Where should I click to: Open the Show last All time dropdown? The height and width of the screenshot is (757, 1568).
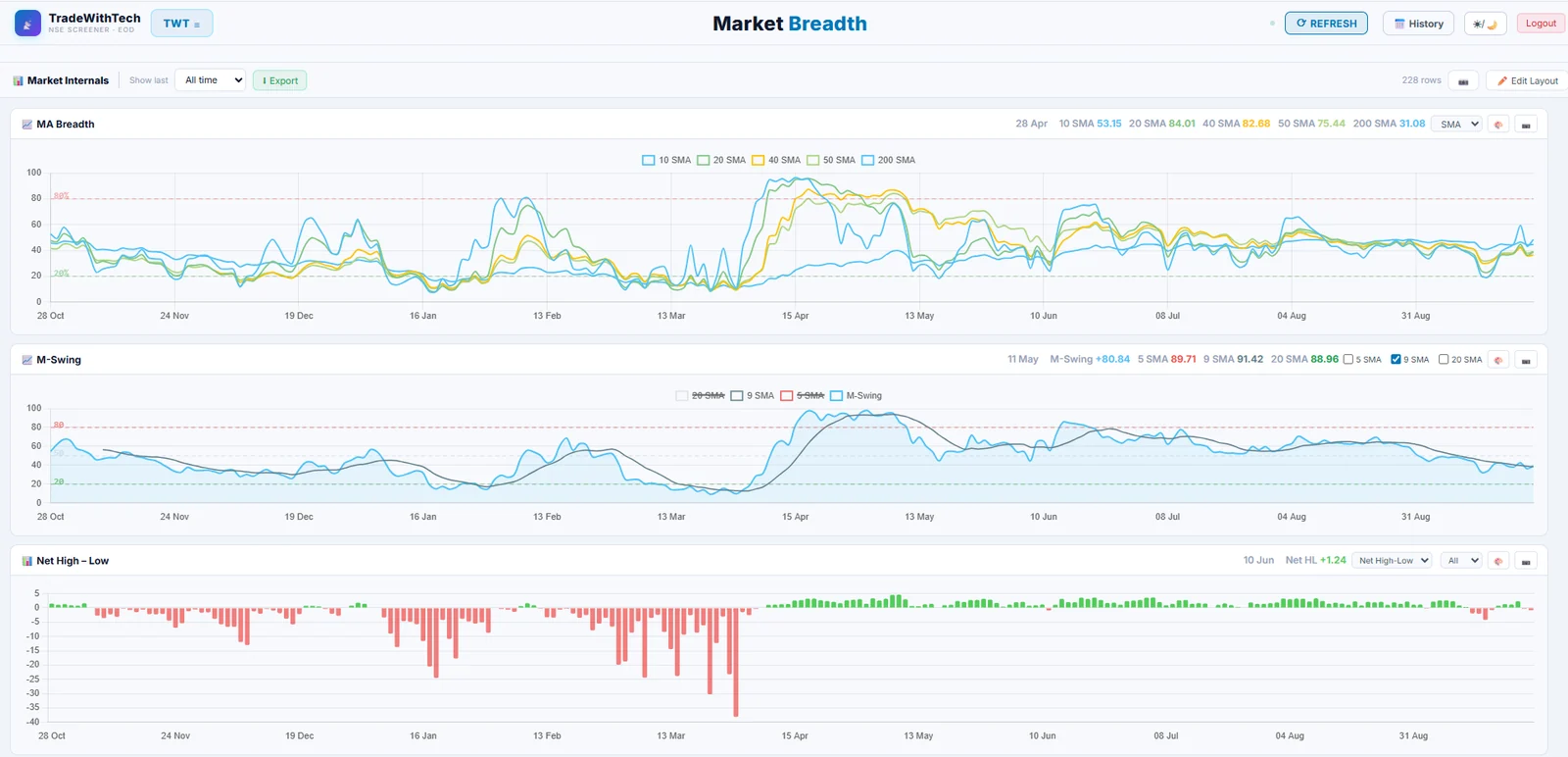tap(210, 80)
